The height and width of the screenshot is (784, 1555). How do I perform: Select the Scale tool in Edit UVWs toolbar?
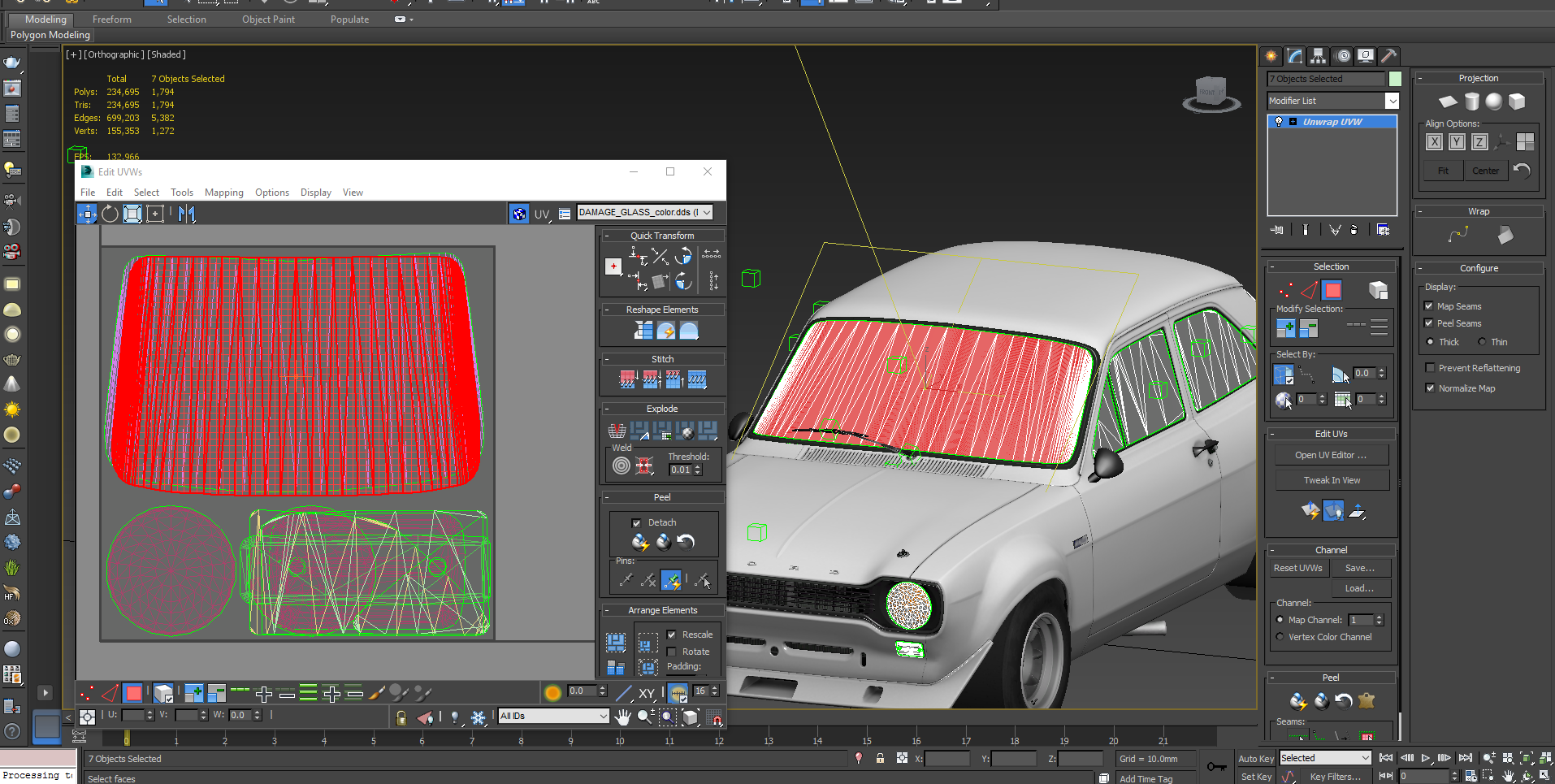[x=132, y=214]
